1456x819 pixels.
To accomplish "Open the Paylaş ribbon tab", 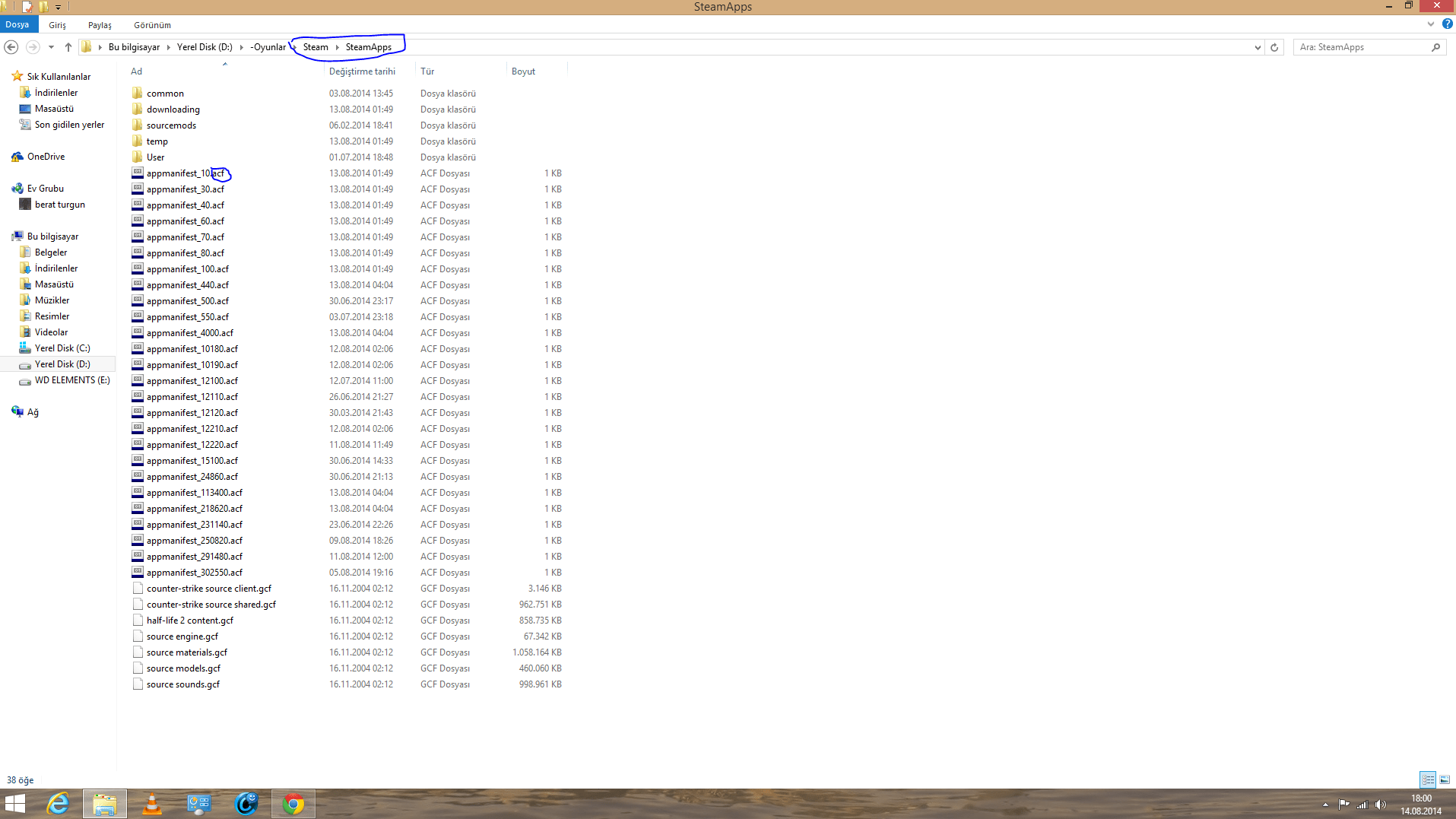I will [x=100, y=25].
